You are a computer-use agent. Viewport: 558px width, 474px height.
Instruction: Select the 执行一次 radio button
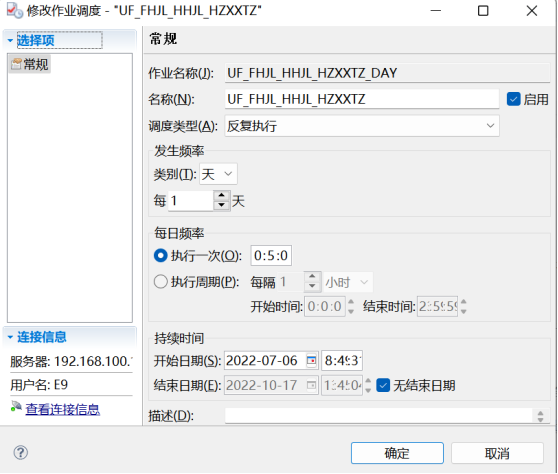[x=160, y=256]
